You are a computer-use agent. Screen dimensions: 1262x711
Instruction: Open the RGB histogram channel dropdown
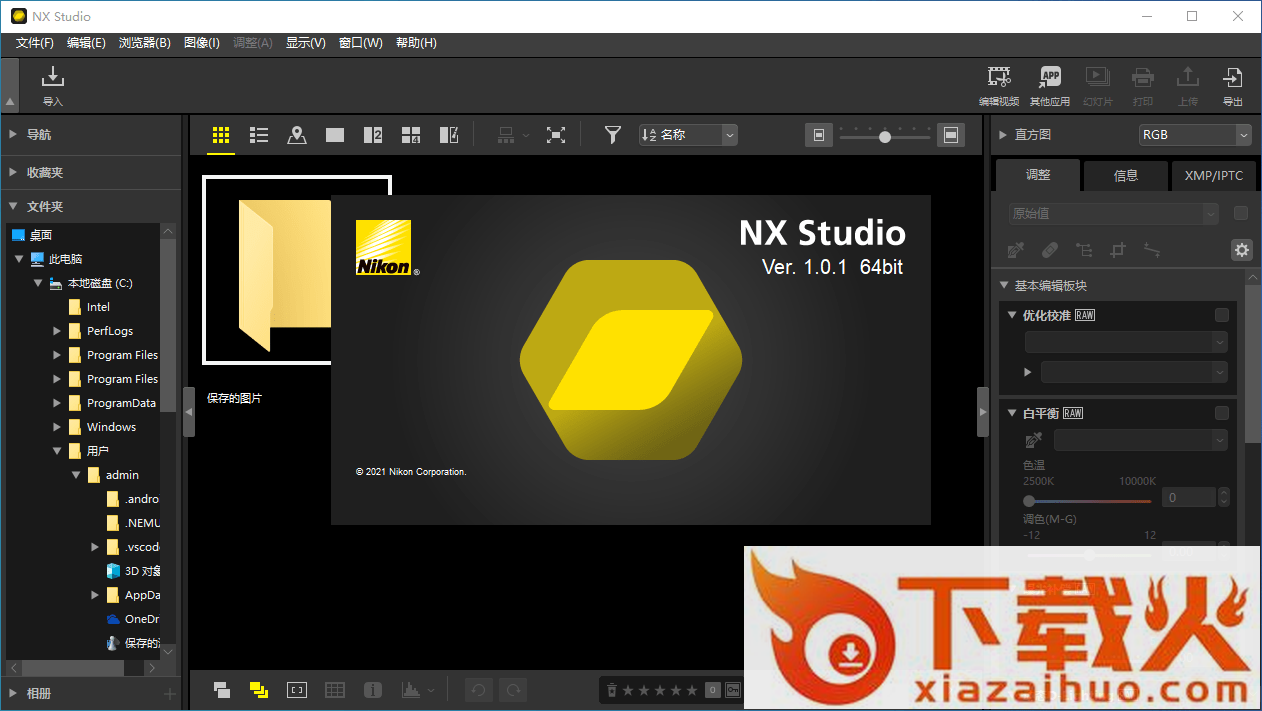click(1195, 135)
